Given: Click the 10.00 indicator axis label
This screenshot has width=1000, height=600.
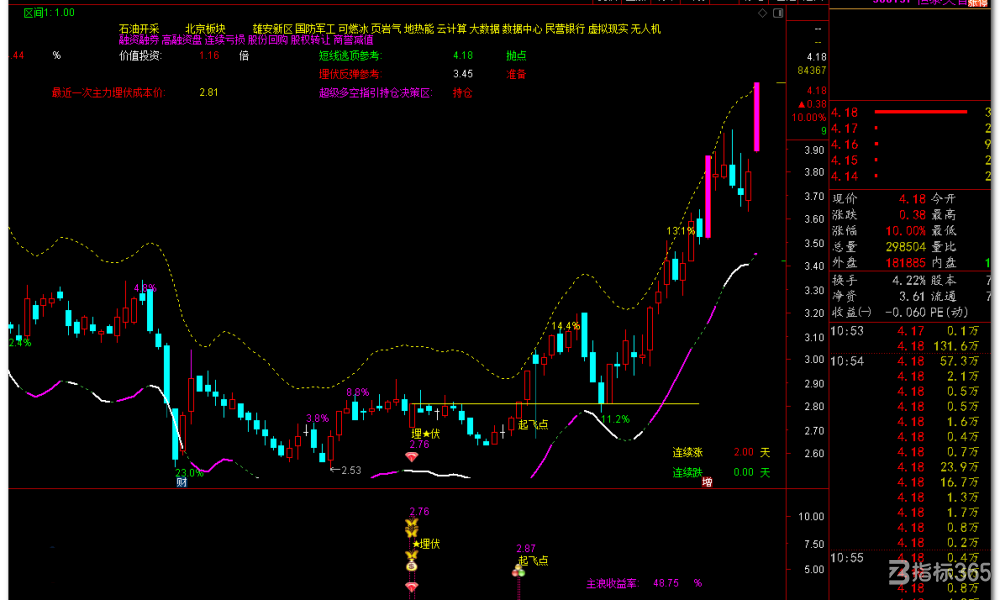Looking at the screenshot, I should click(x=811, y=516).
